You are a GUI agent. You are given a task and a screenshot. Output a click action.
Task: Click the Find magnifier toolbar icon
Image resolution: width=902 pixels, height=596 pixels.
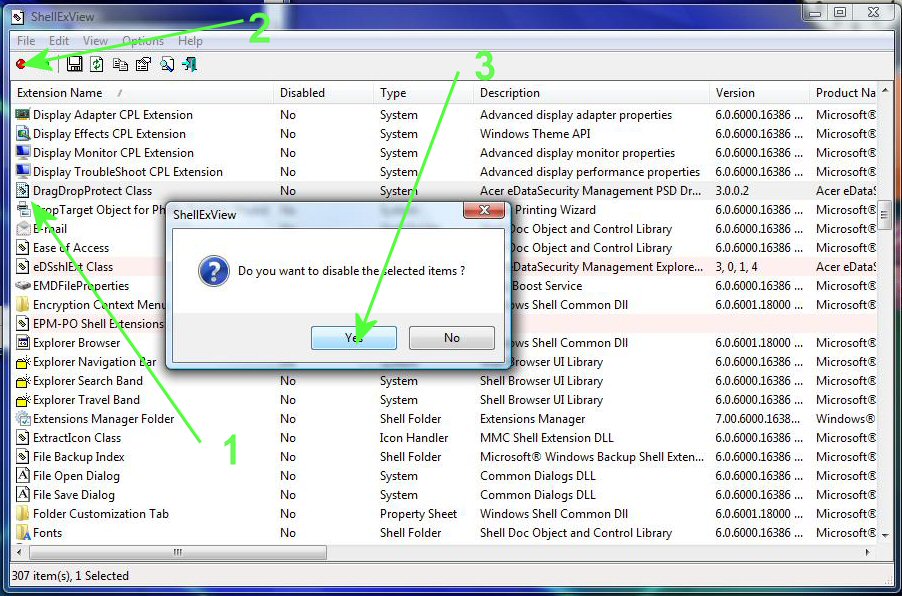(x=167, y=64)
